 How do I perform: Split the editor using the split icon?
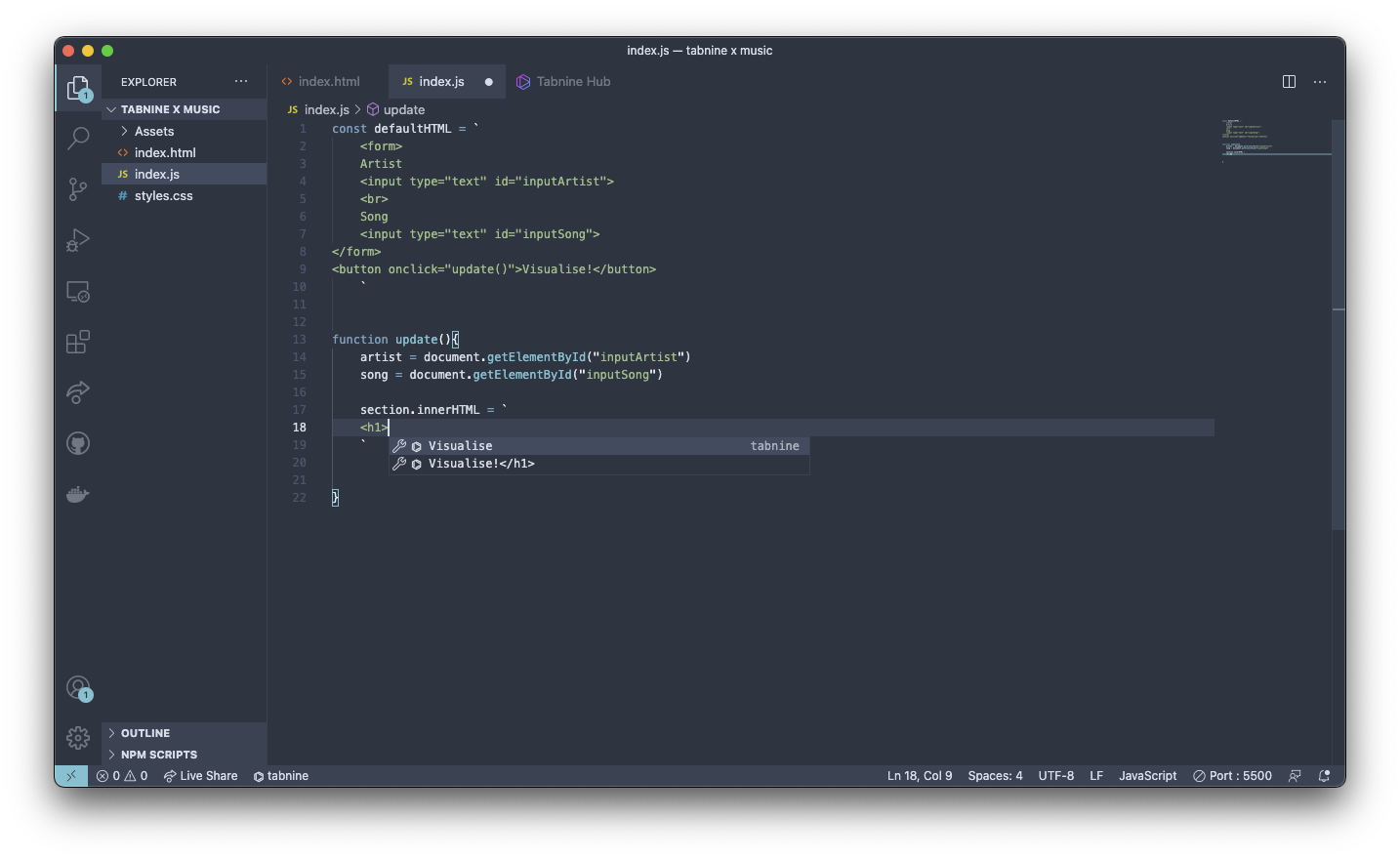coord(1289,82)
